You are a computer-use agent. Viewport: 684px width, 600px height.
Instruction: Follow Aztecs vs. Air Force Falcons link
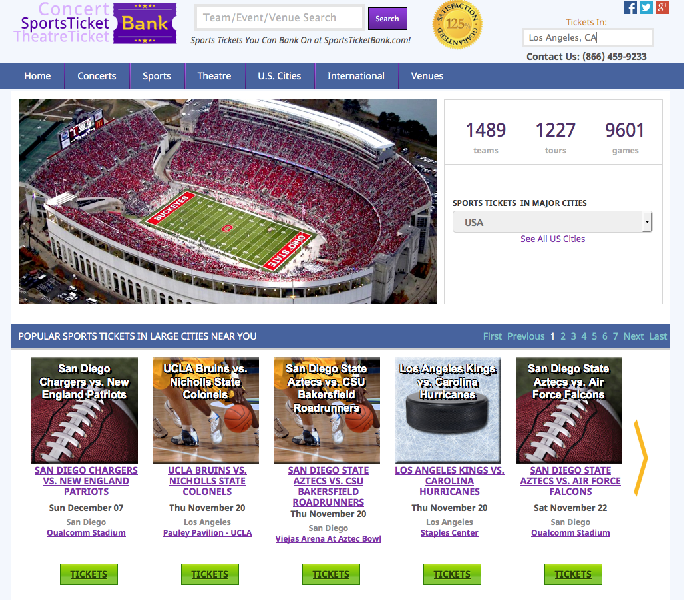coord(570,481)
